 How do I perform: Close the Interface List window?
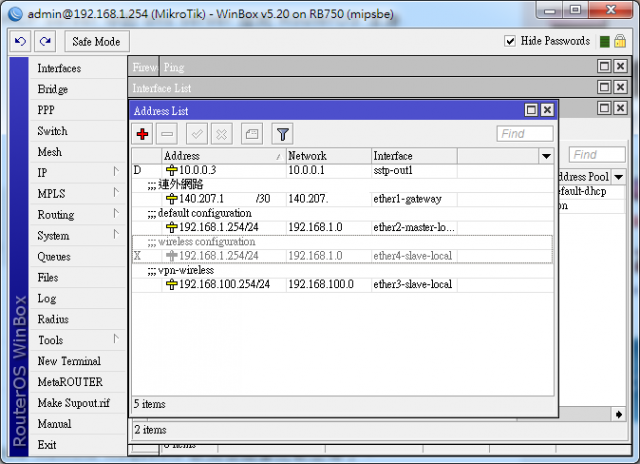pos(620,87)
